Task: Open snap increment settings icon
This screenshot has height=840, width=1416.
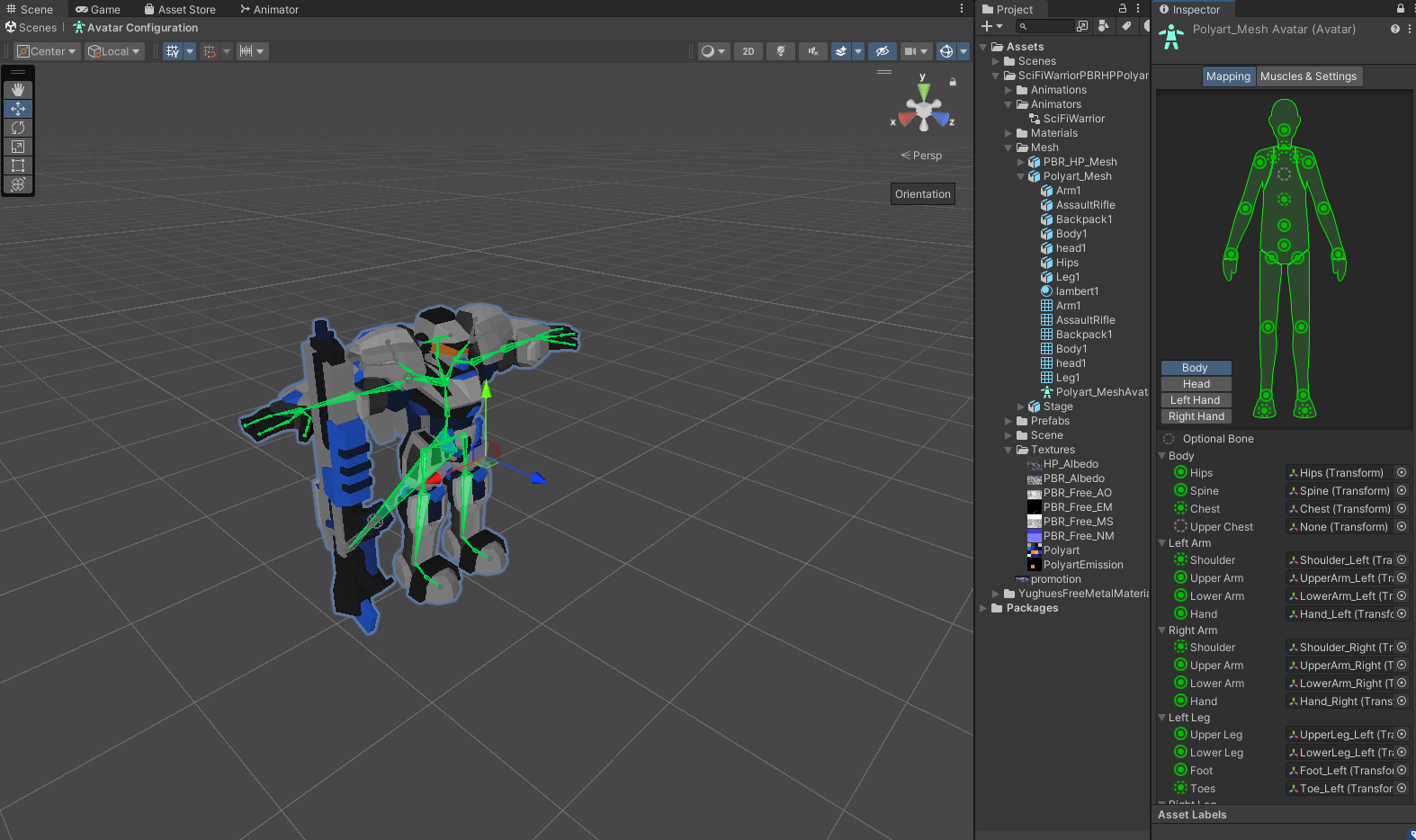Action: point(246,51)
